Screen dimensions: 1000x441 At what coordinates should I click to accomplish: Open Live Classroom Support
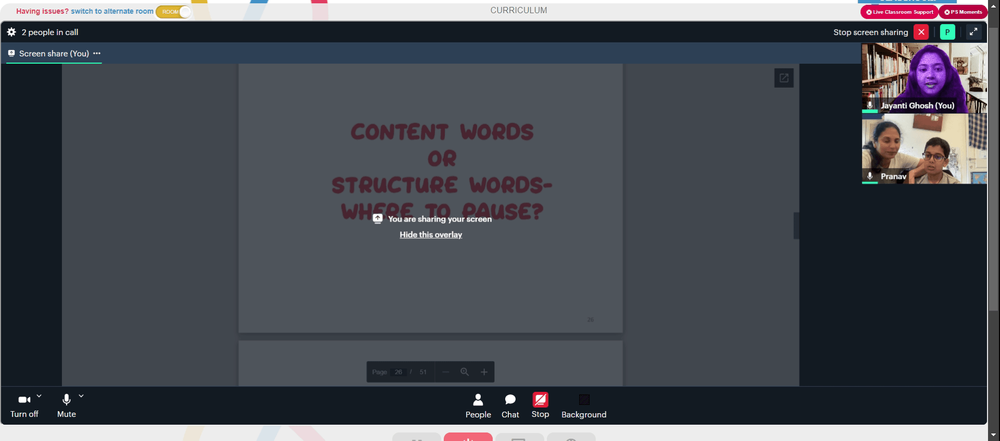(899, 11)
